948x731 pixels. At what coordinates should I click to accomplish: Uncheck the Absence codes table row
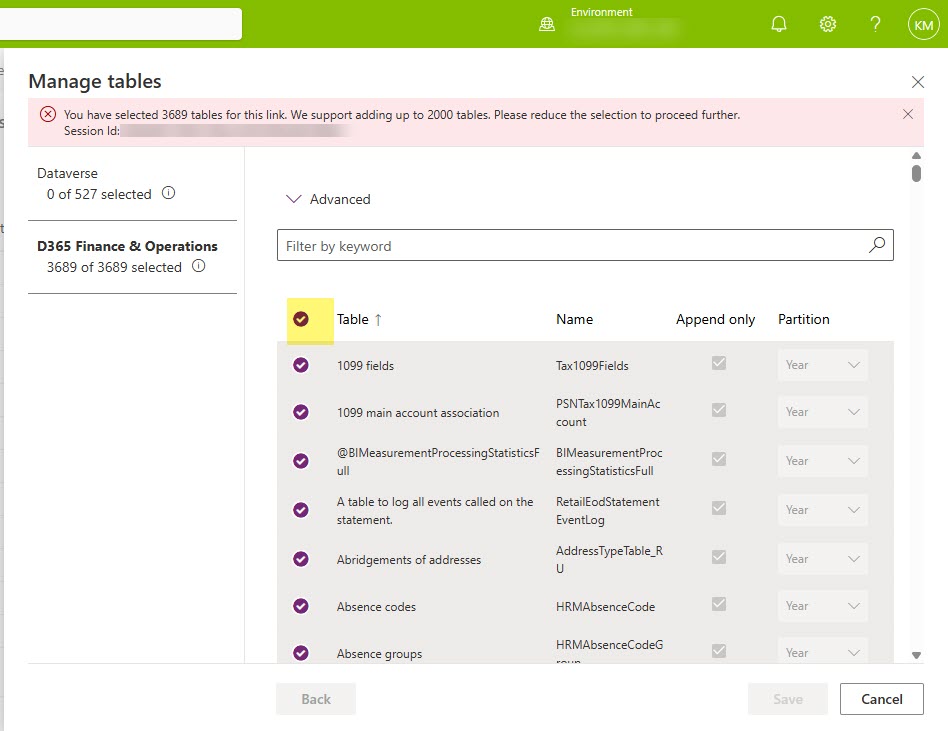point(301,606)
